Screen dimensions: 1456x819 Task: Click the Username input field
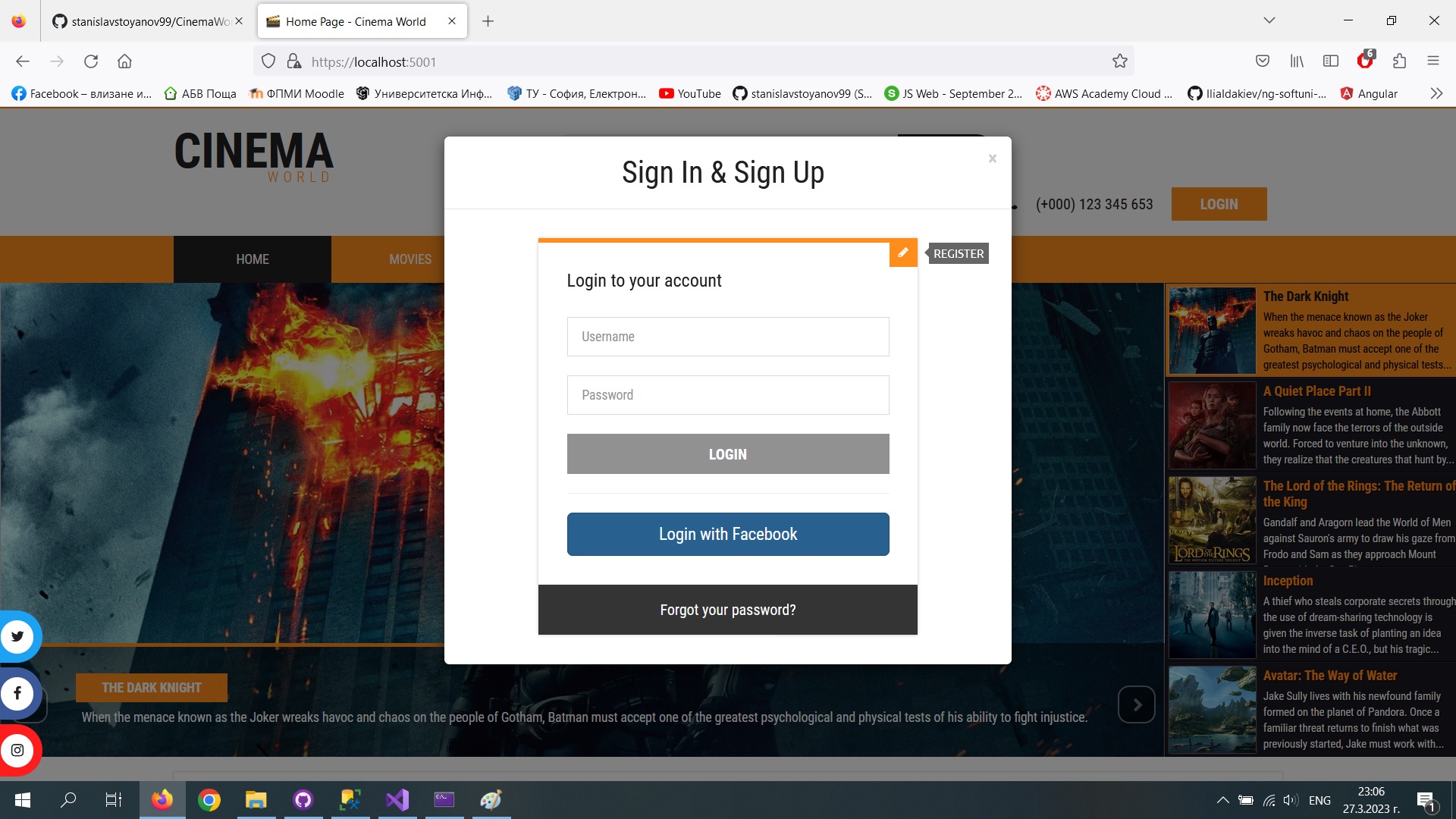pos(728,335)
